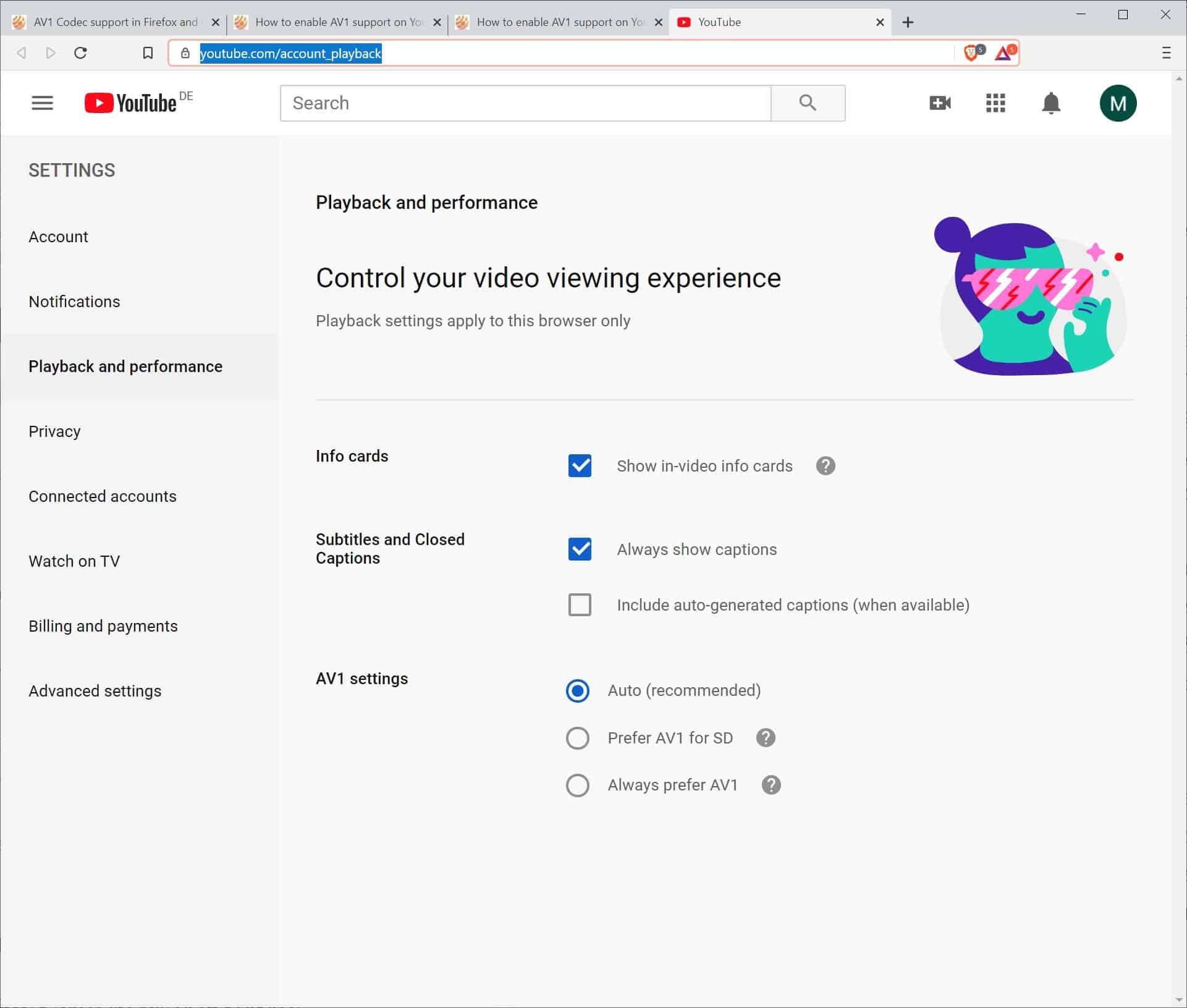The height and width of the screenshot is (1008, 1187).
Task: Open the create video camera icon
Action: coord(939,103)
